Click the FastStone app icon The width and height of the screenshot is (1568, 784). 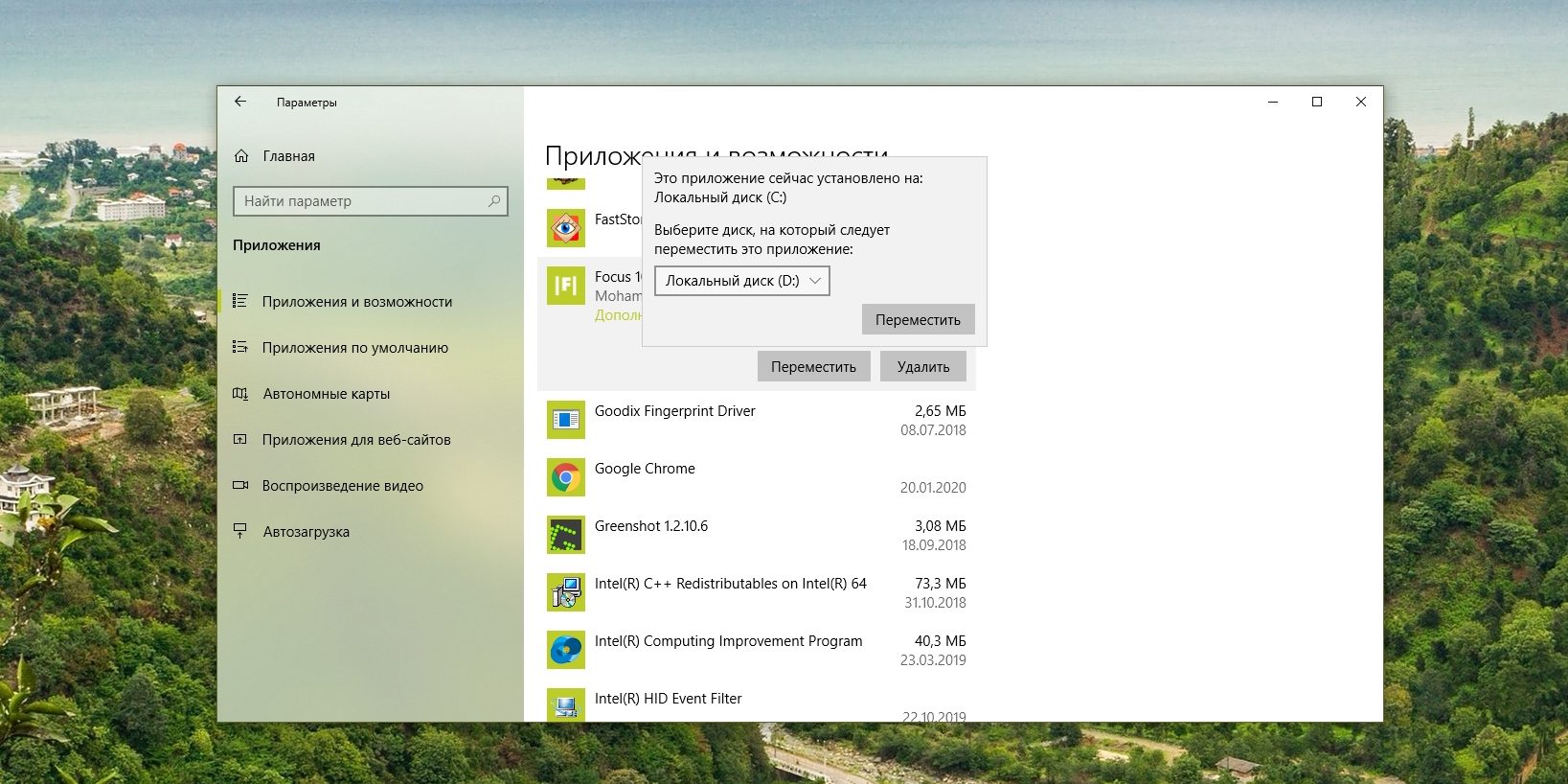tap(566, 228)
